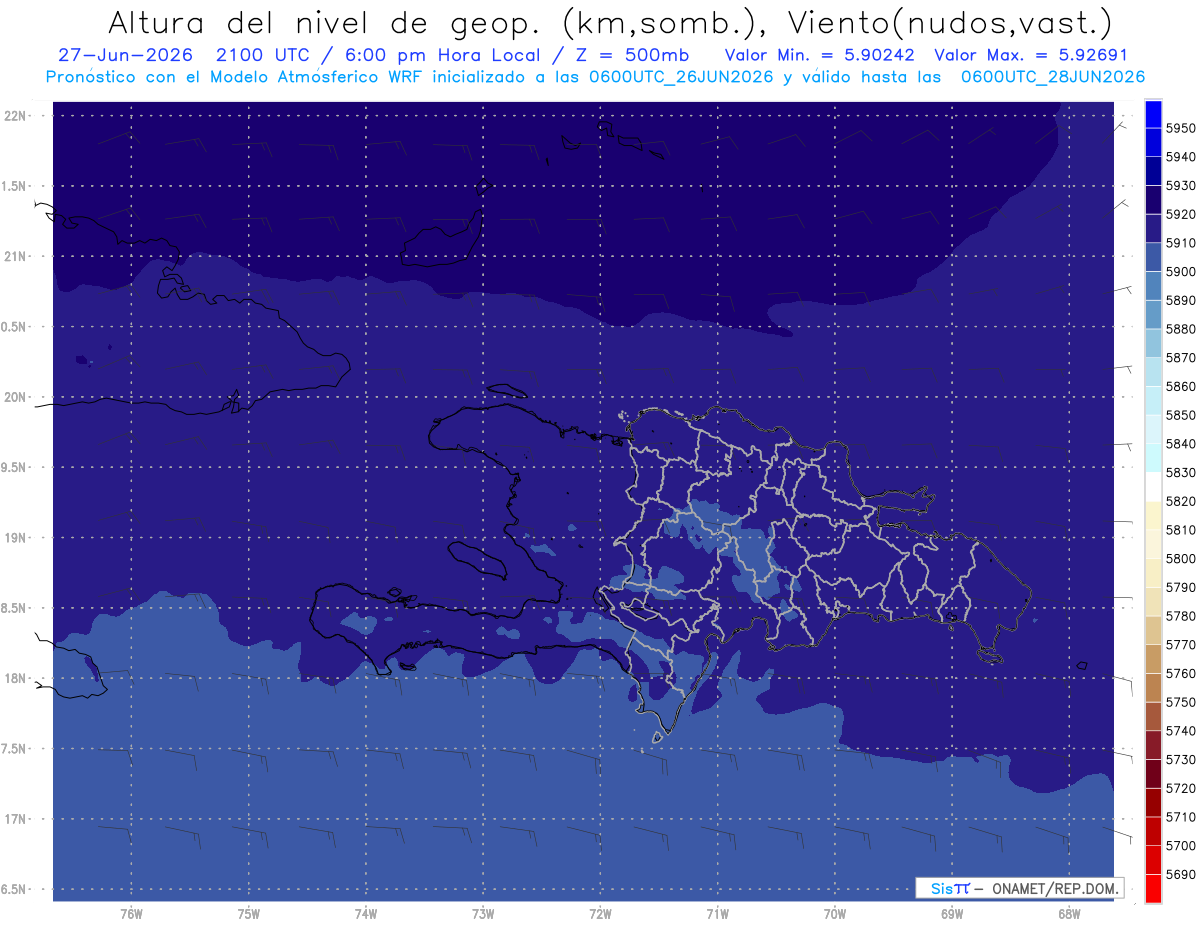
Task: Click the '5790' colorbar value
Action: coord(1181,587)
